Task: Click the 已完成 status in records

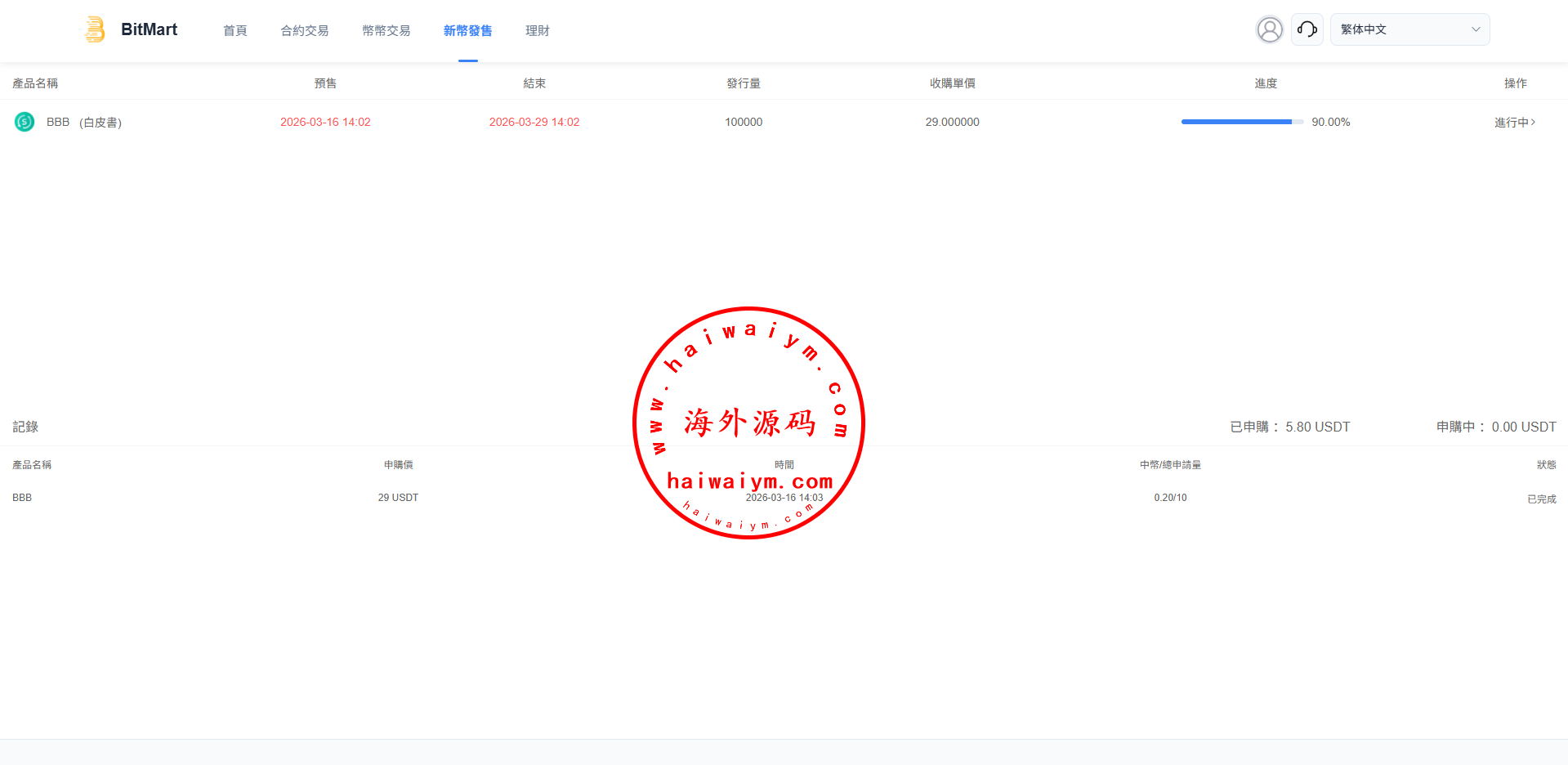Action: point(1541,499)
